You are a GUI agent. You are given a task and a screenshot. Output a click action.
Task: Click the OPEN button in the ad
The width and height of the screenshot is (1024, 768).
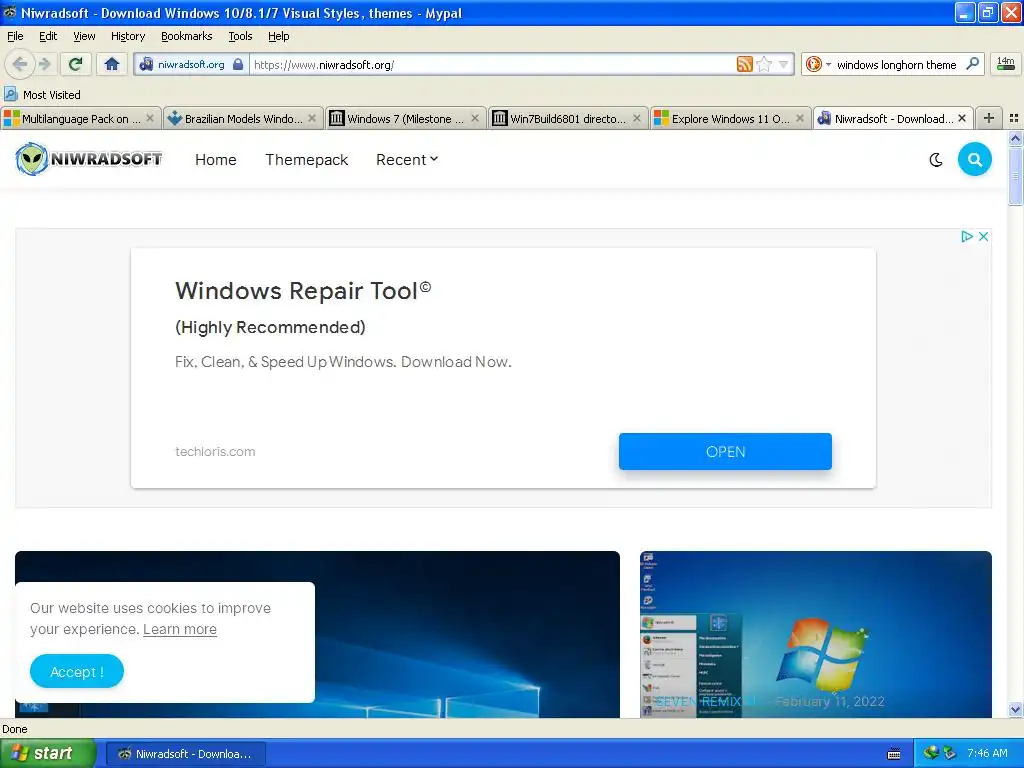tap(725, 451)
